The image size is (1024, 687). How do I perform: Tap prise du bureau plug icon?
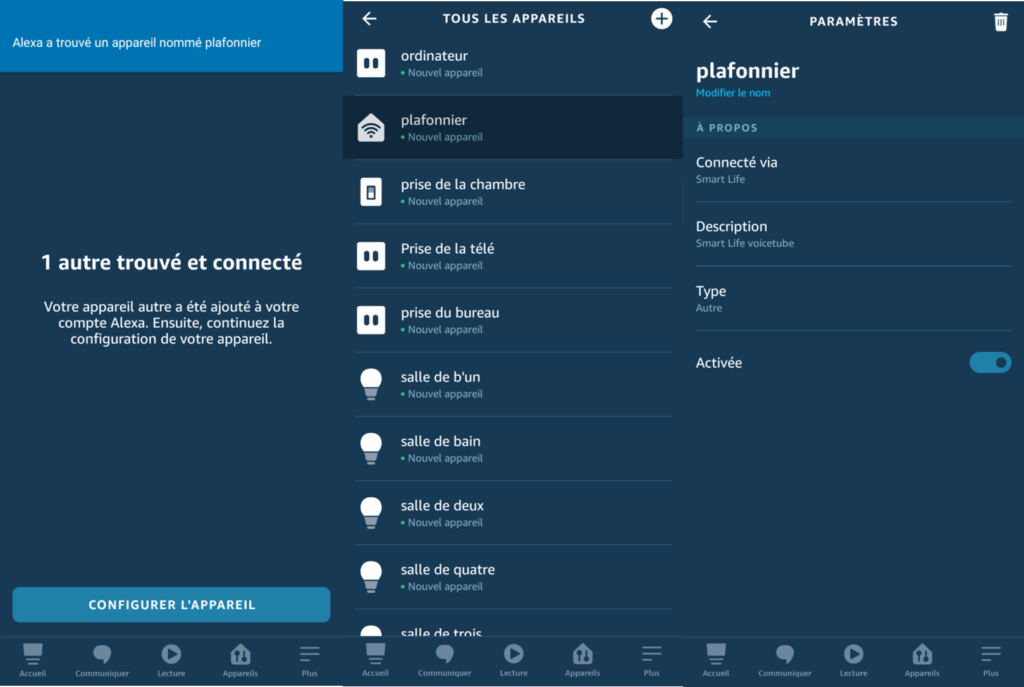coord(371,320)
